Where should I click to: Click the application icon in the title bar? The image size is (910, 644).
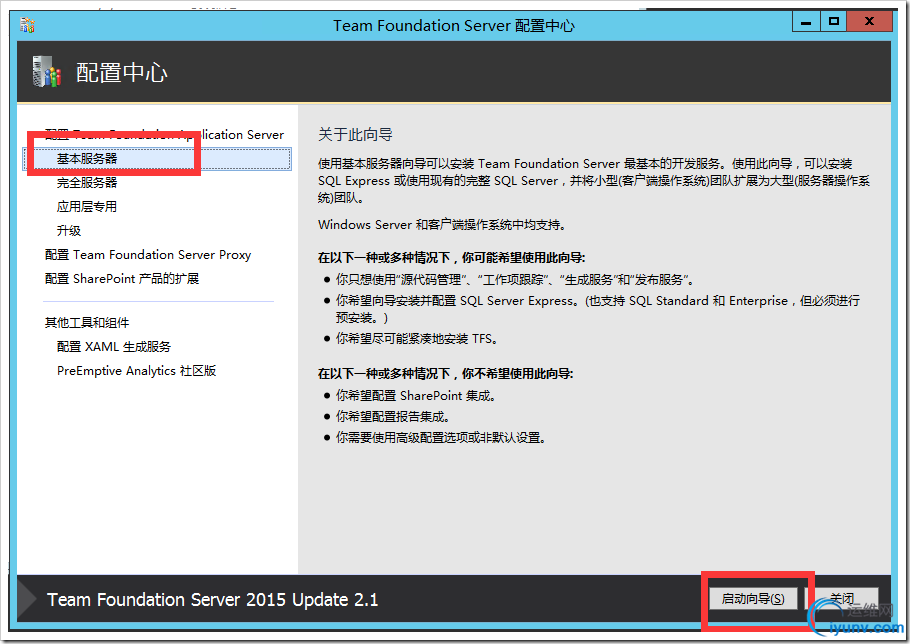click(x=27, y=26)
